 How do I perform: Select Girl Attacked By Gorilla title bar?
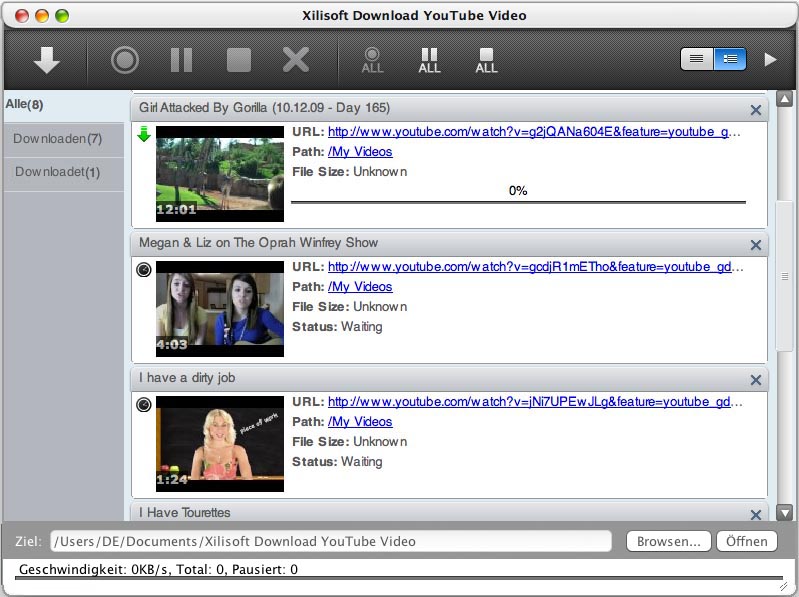click(x=449, y=108)
